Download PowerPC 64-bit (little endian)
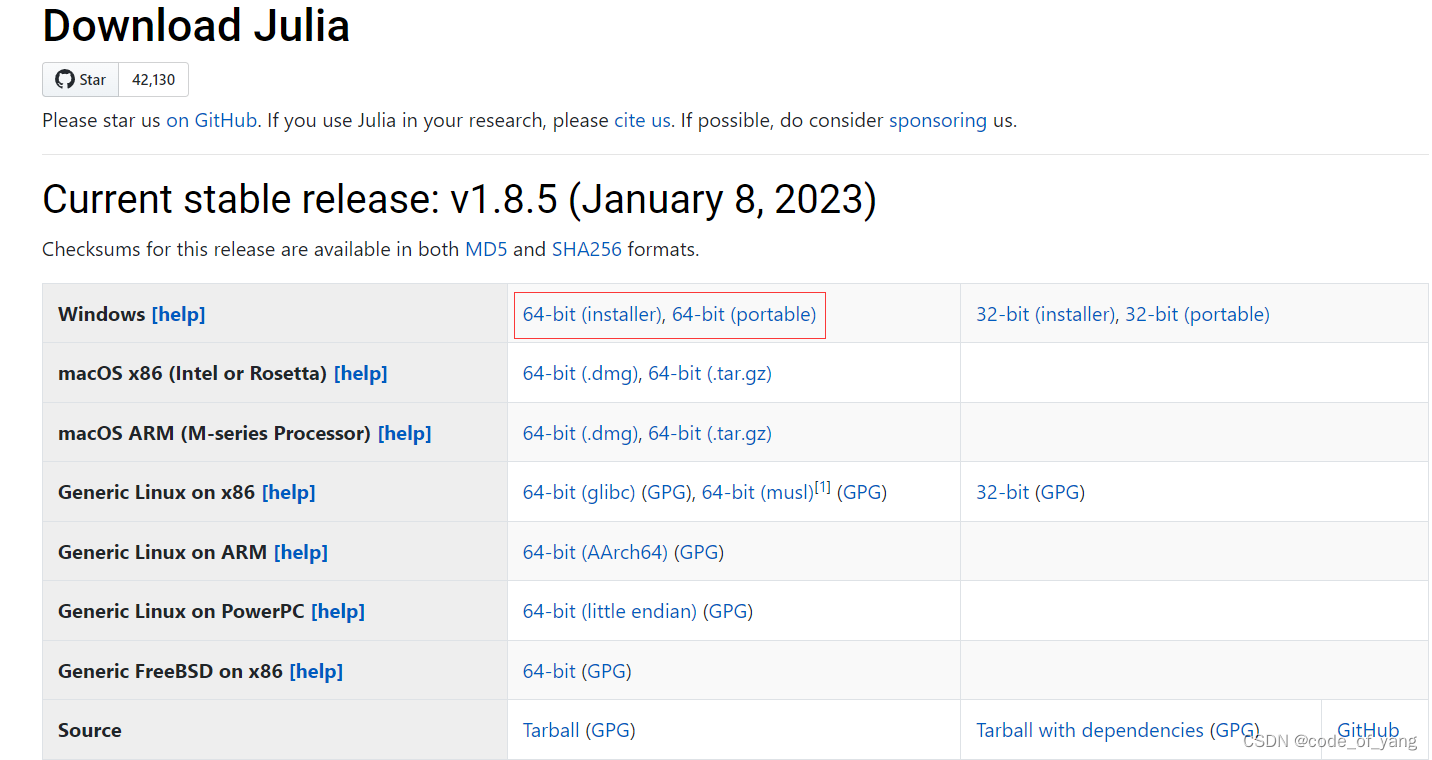The height and width of the screenshot is (760, 1432). click(x=610, y=611)
